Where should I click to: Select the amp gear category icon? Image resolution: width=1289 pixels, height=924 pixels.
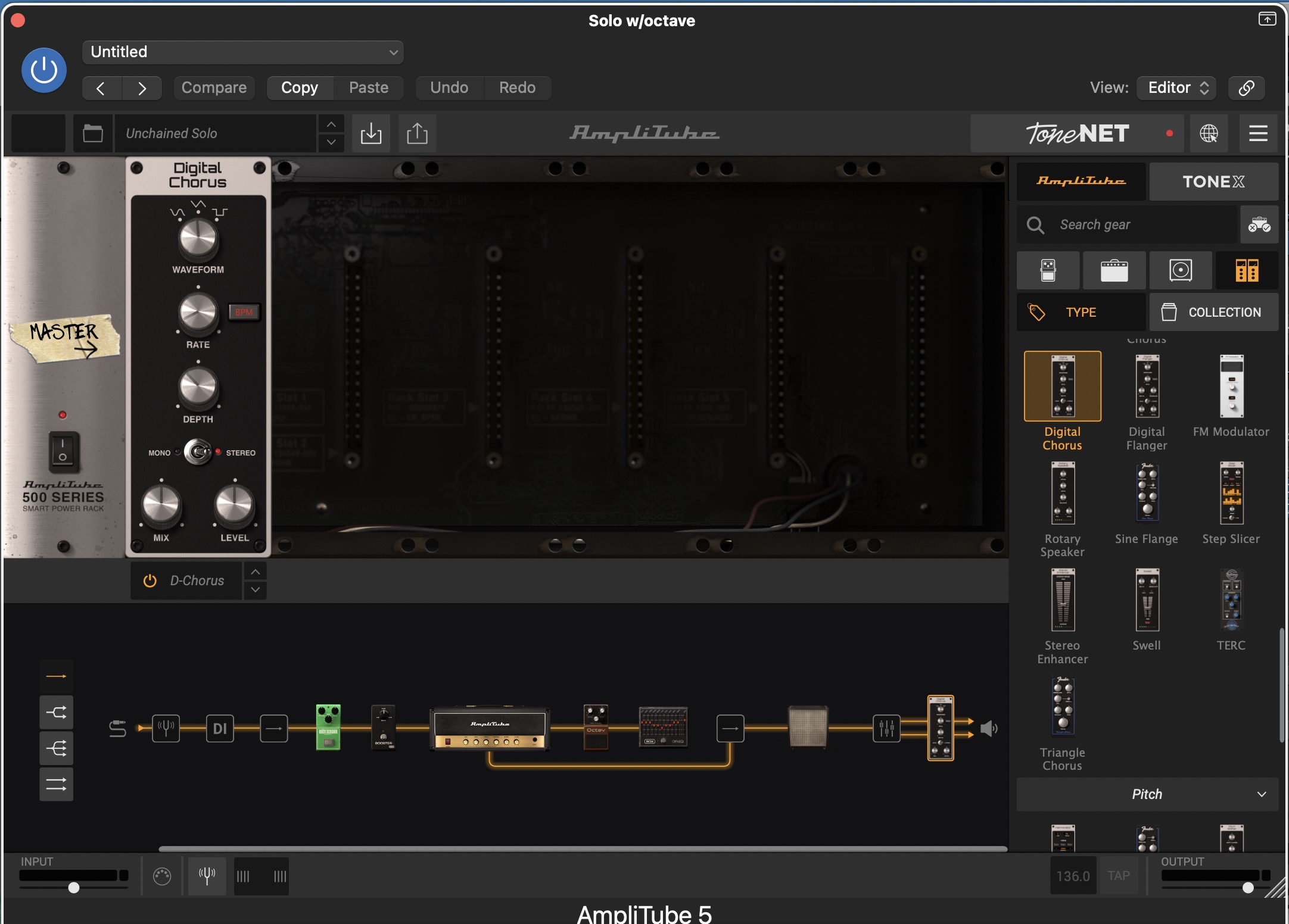tap(1114, 270)
